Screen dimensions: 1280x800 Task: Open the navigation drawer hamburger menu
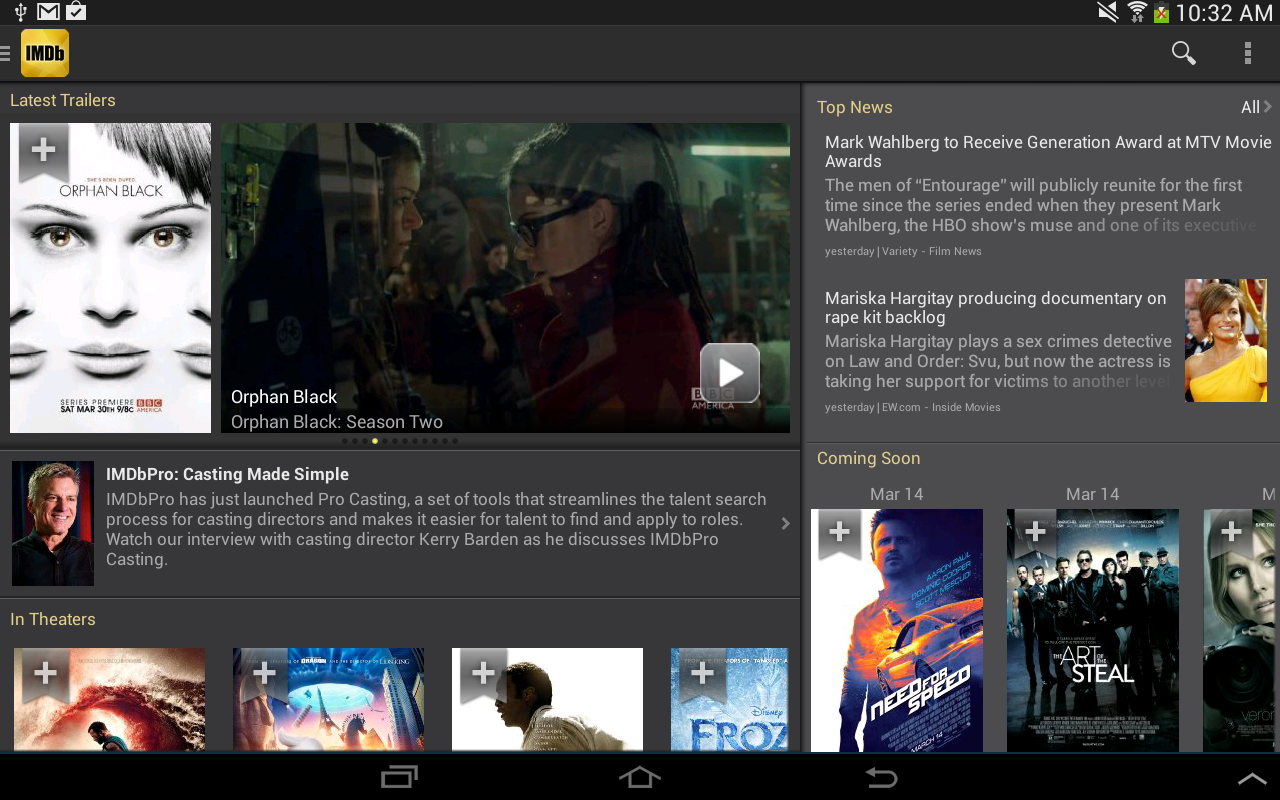(x=5, y=53)
